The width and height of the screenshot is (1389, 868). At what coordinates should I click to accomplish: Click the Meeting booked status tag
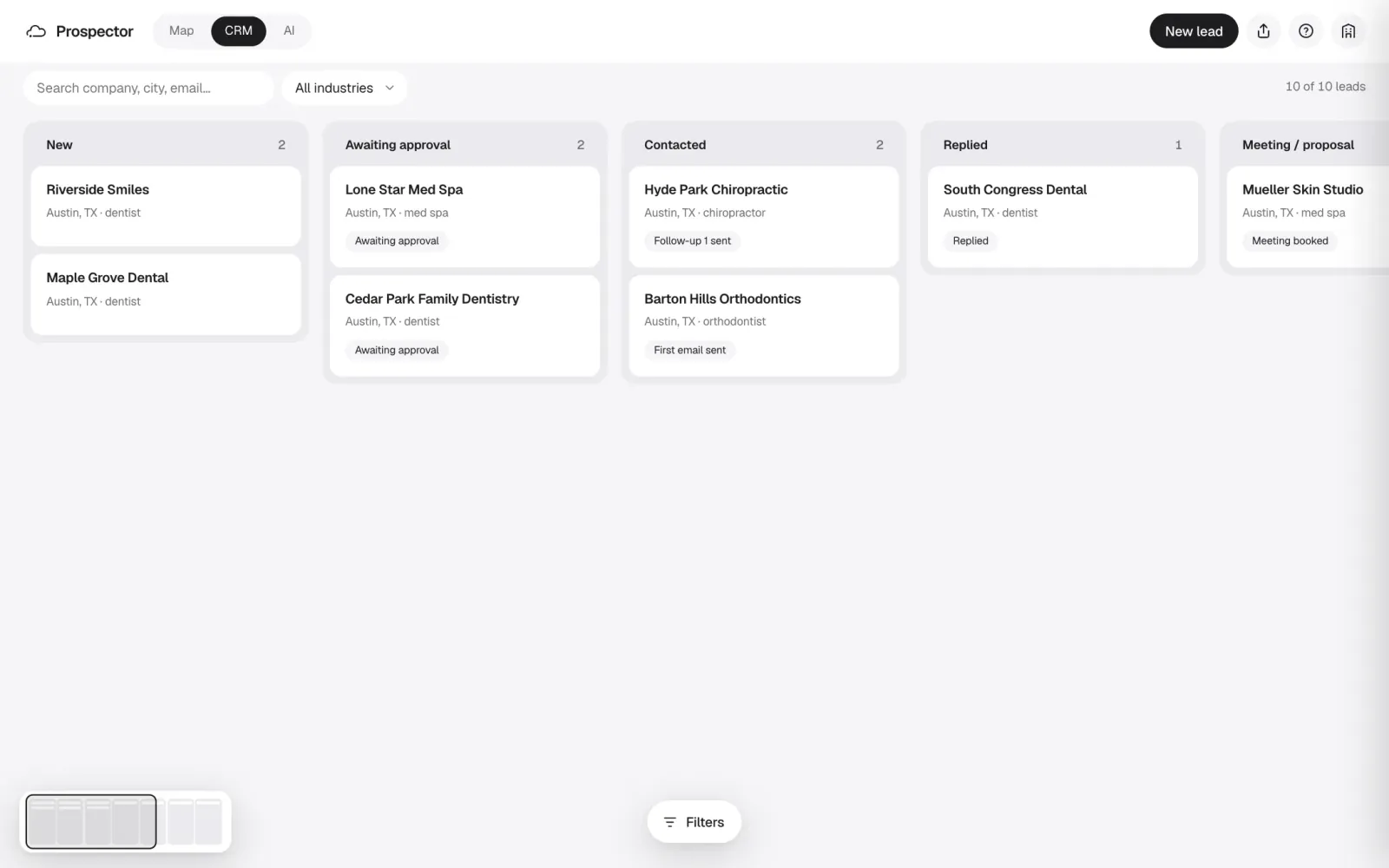(1290, 241)
